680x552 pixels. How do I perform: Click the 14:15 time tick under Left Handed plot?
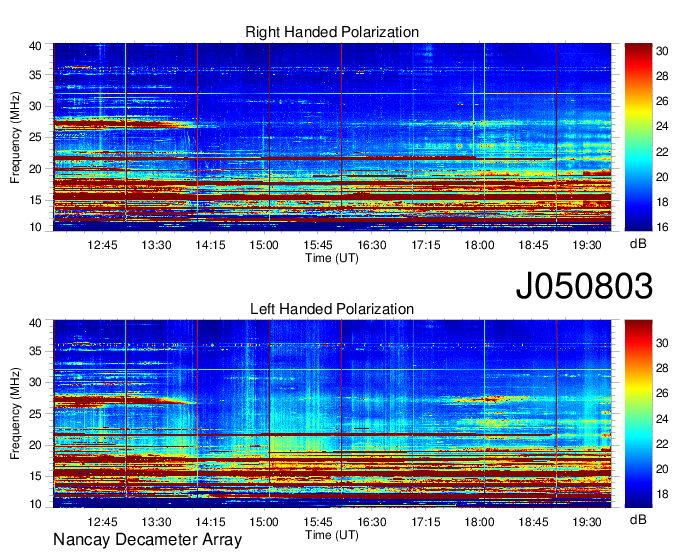210,522
